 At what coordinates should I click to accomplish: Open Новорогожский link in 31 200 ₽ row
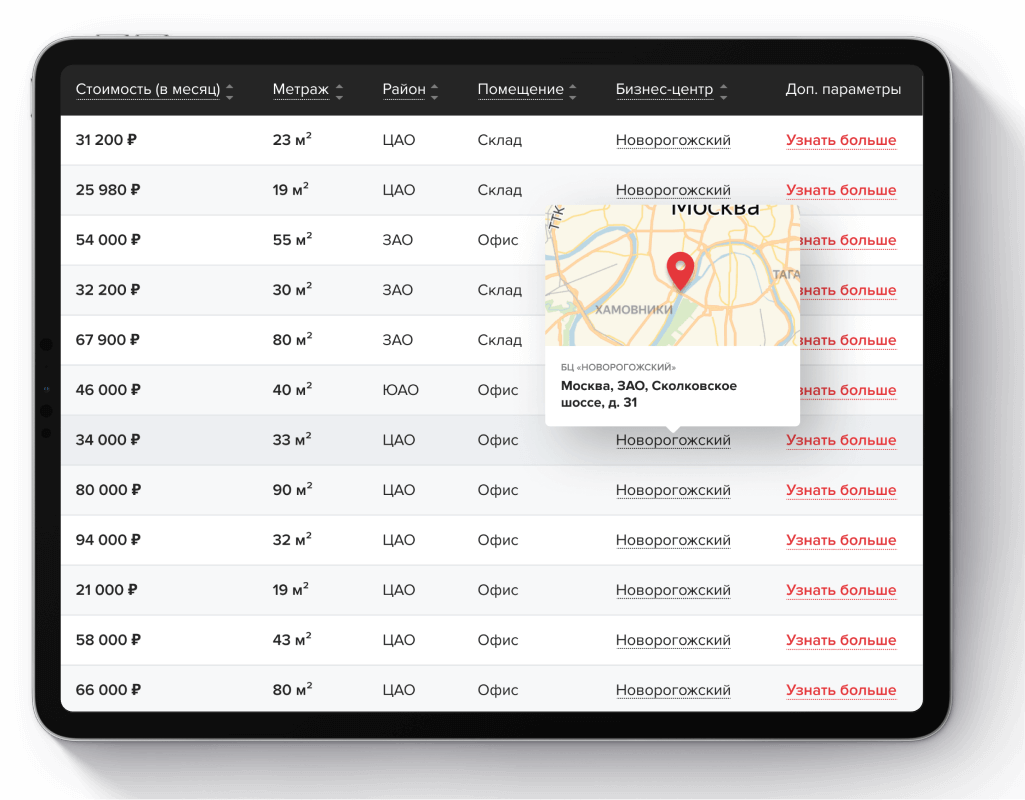click(673, 140)
